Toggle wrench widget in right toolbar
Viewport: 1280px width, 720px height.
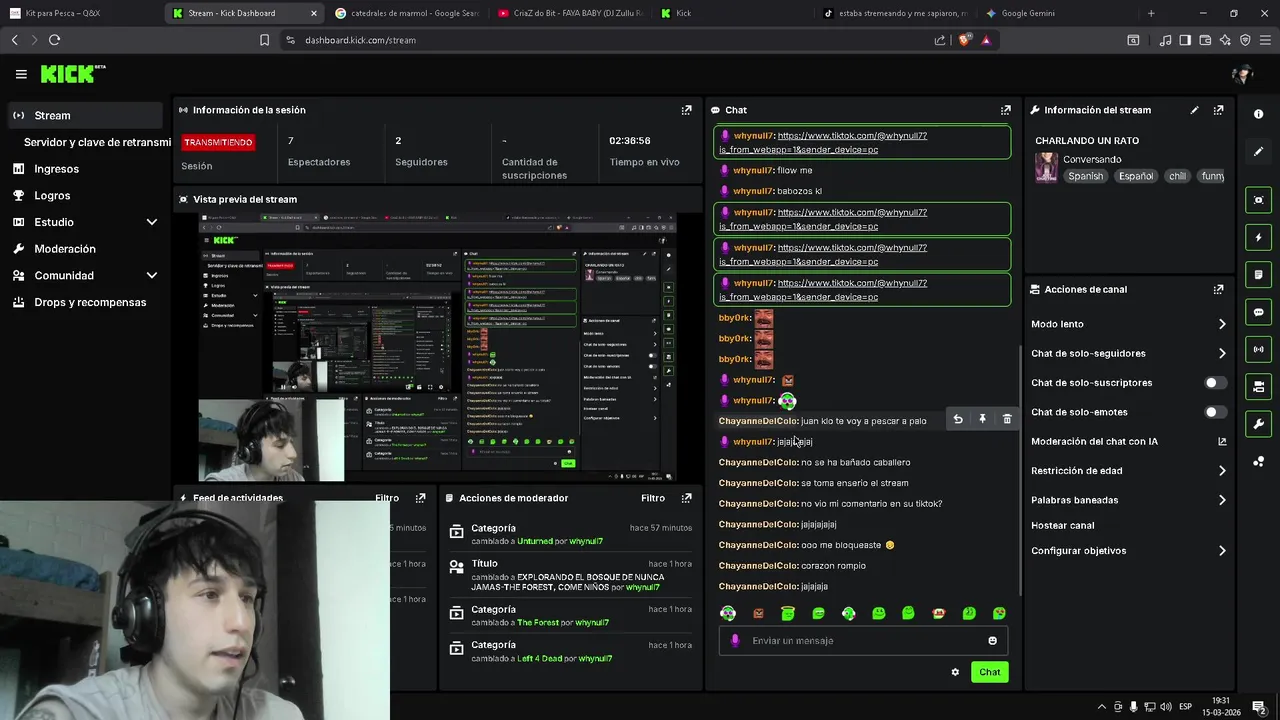point(1258,424)
